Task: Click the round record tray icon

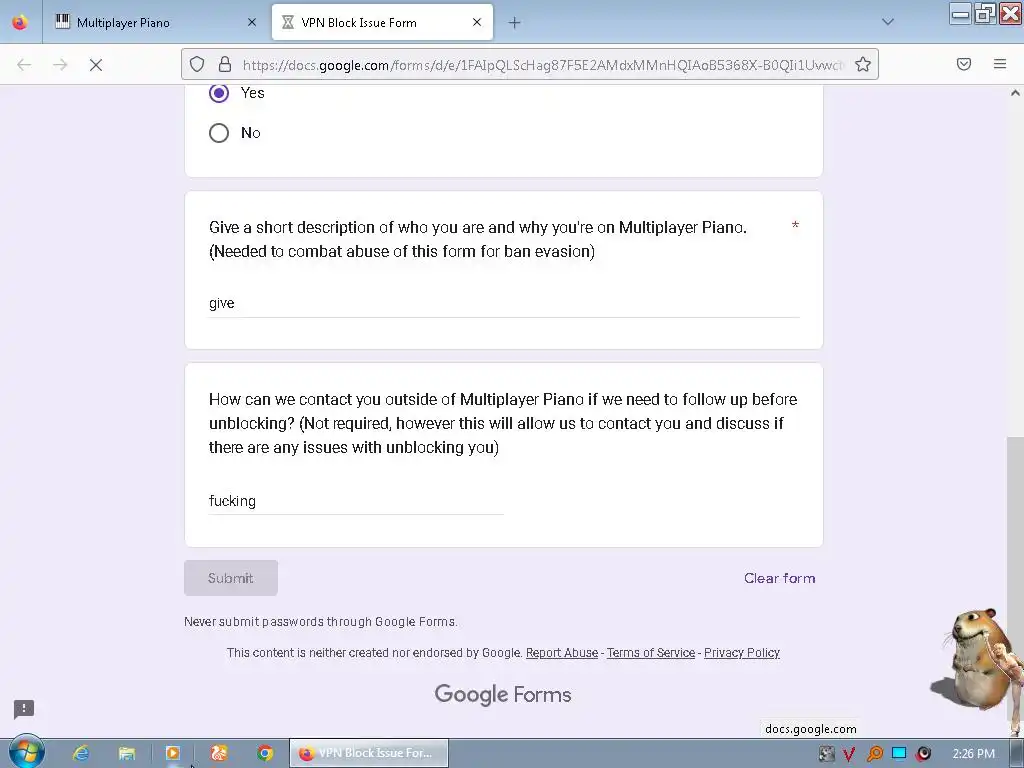Action: (x=923, y=754)
